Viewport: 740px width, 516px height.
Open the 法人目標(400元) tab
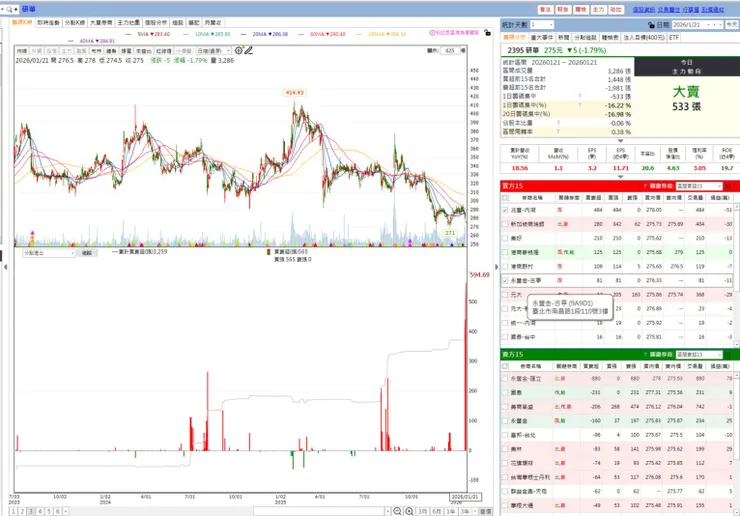(644, 37)
